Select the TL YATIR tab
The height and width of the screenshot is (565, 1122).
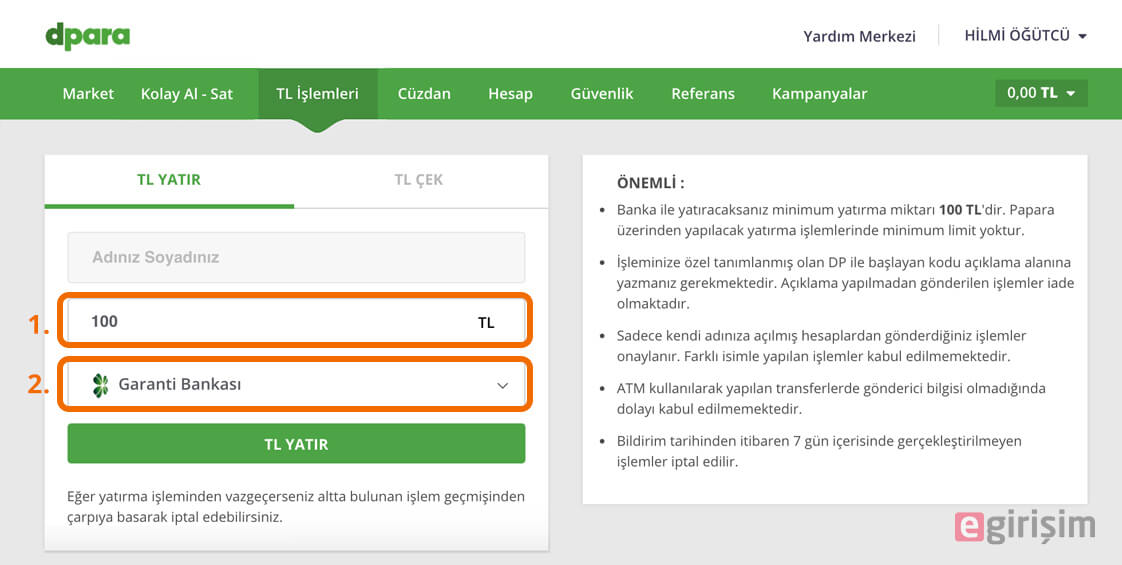[169, 180]
